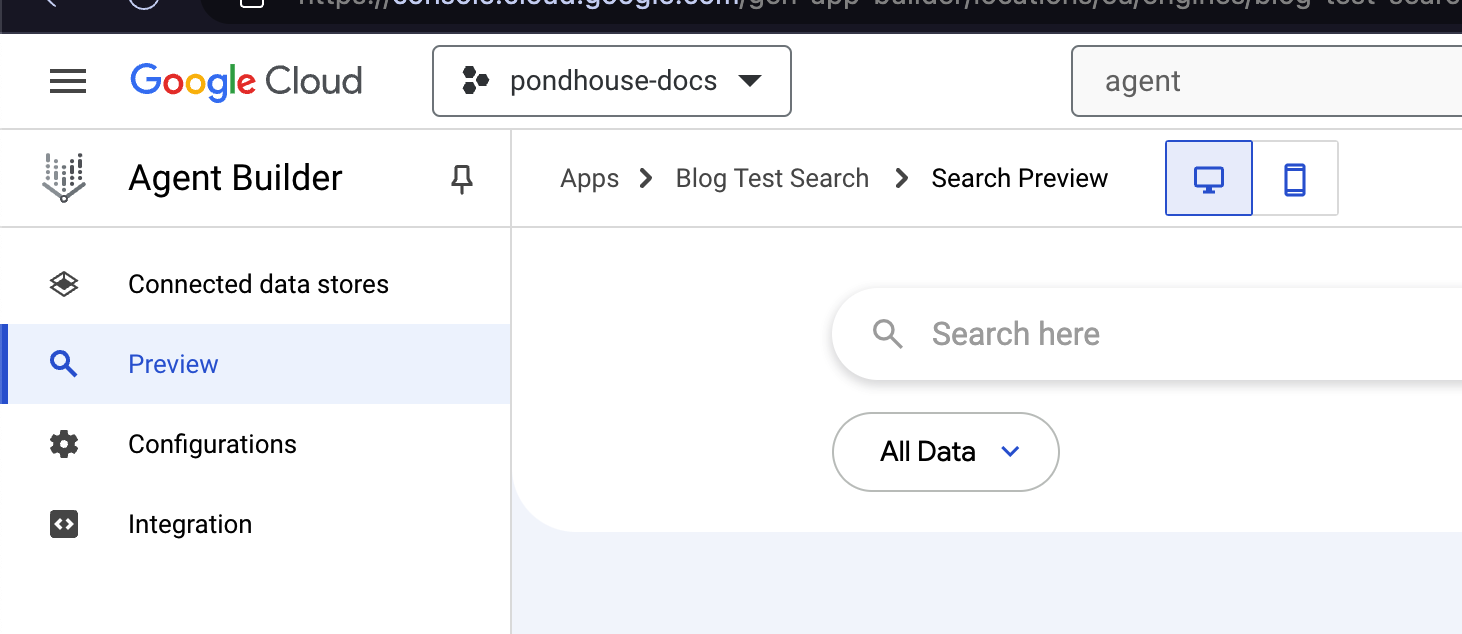This screenshot has height=634, width=1462.
Task: Click the Agent Builder logo icon
Action: point(64,178)
